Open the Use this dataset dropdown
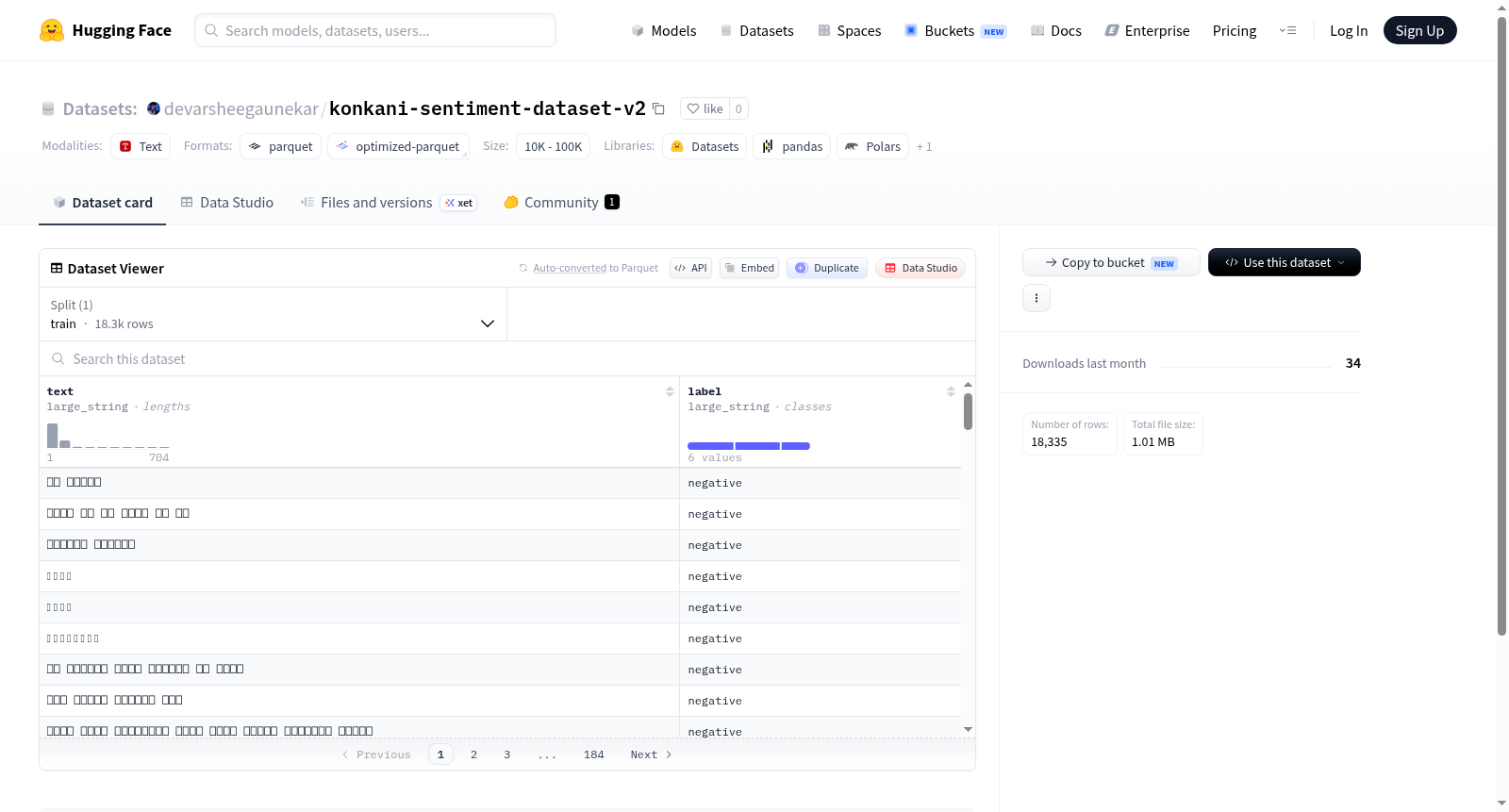This screenshot has width=1509, height=812. pyautogui.click(x=1284, y=262)
